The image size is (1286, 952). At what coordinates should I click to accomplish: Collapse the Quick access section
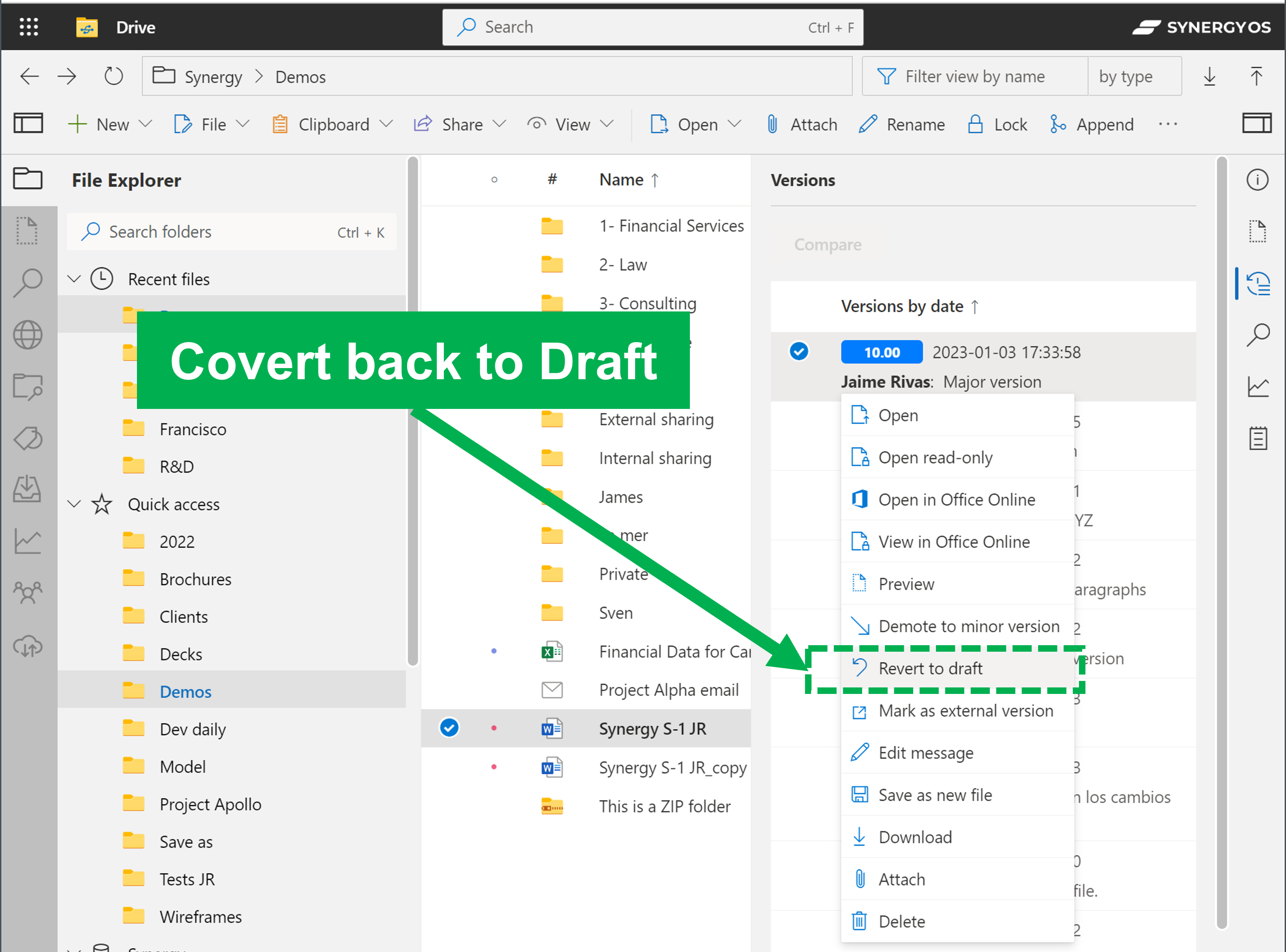tap(74, 504)
